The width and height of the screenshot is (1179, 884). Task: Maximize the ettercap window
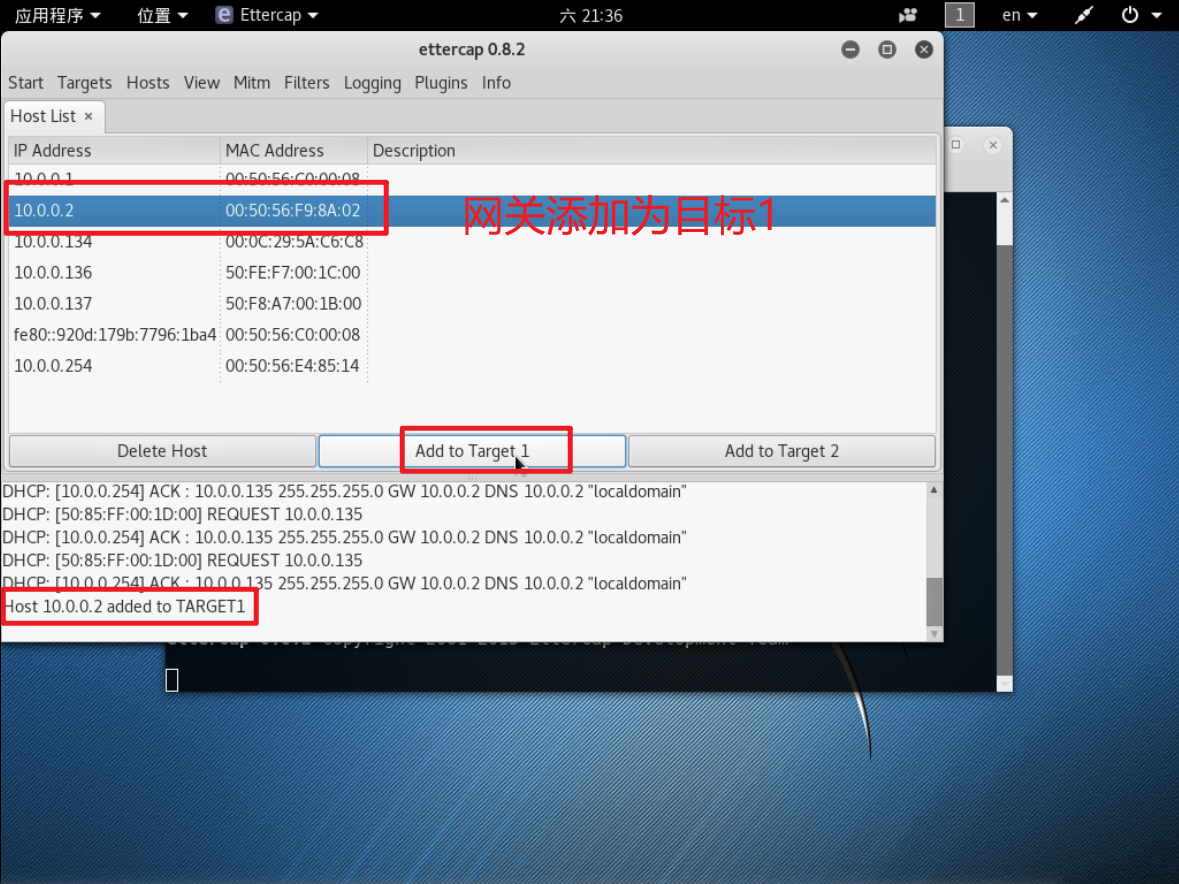(887, 50)
